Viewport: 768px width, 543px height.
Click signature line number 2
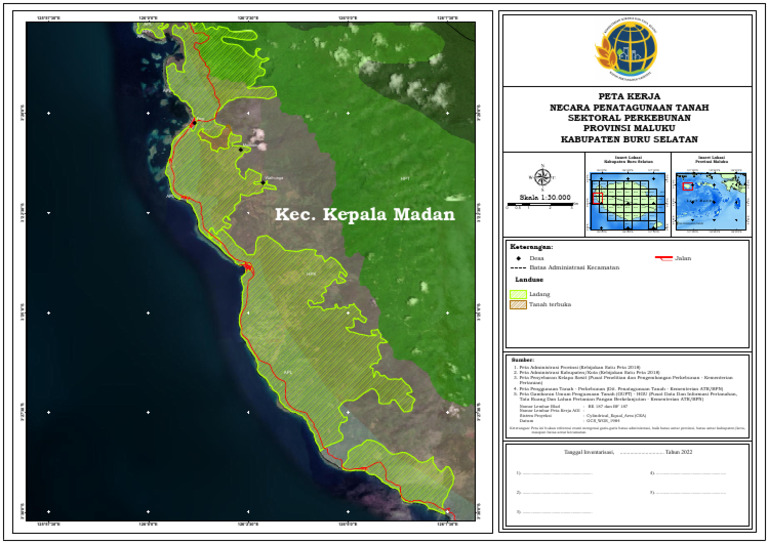[554, 493]
